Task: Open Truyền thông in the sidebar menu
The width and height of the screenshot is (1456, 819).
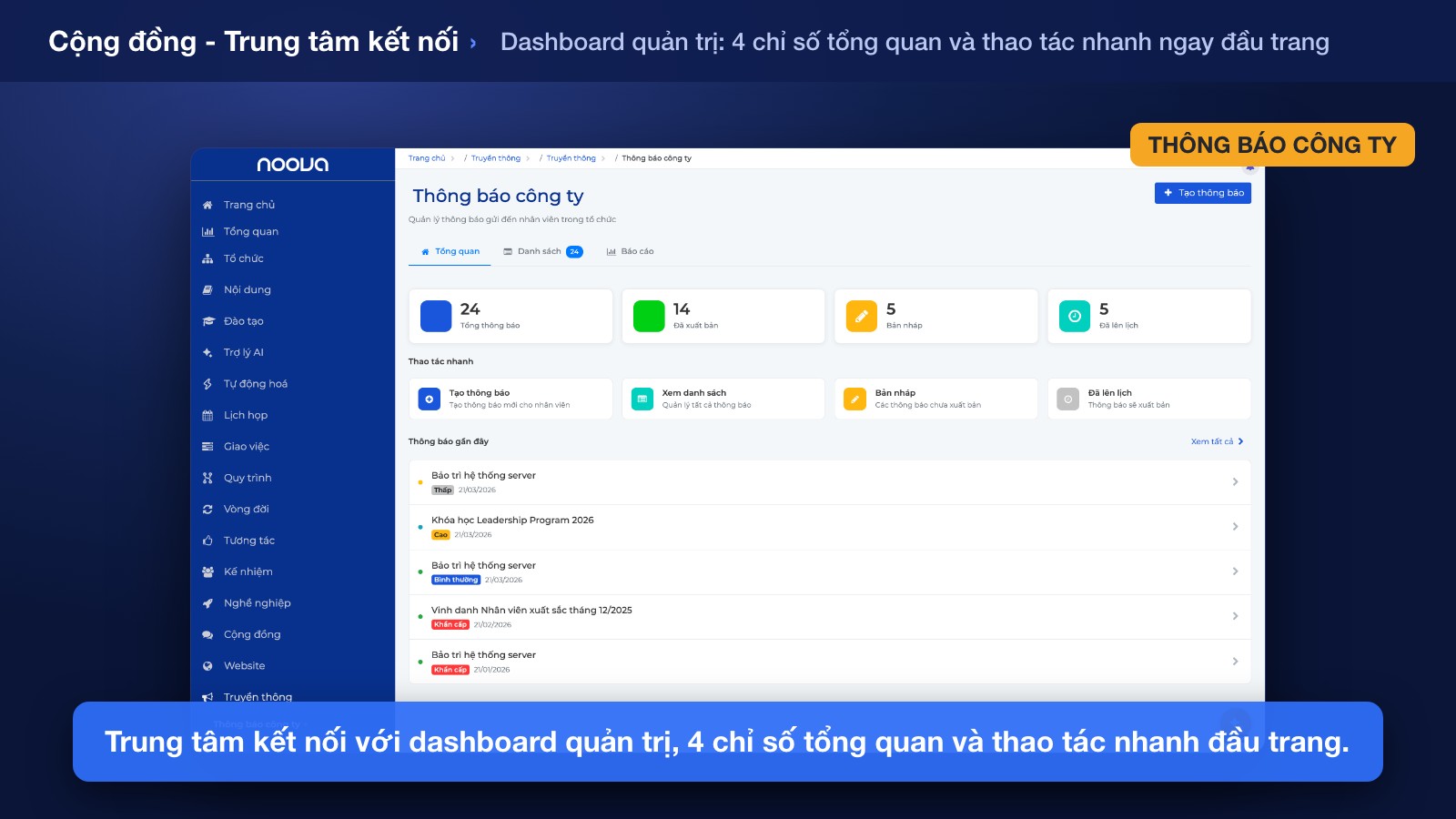Action: click(x=258, y=697)
